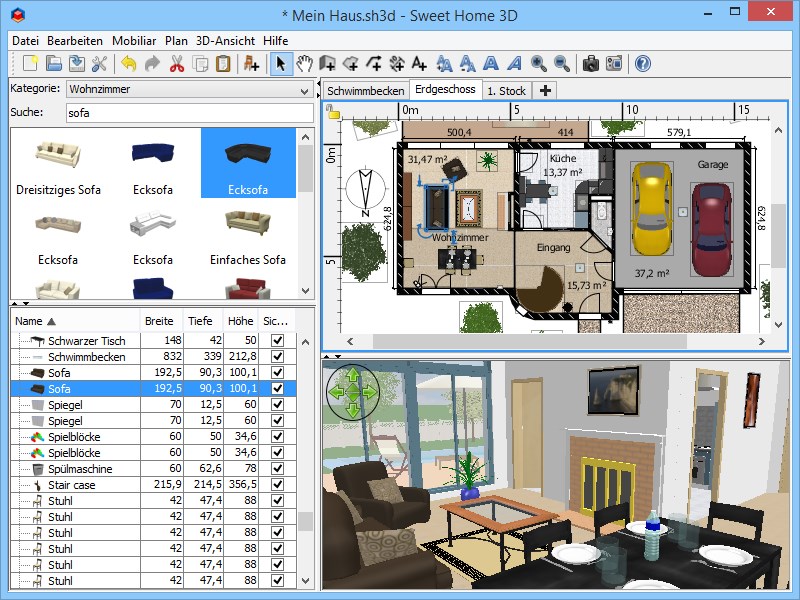The width and height of the screenshot is (800, 600).
Task: Click the Zoom in magnifier icon
Action: [539, 64]
